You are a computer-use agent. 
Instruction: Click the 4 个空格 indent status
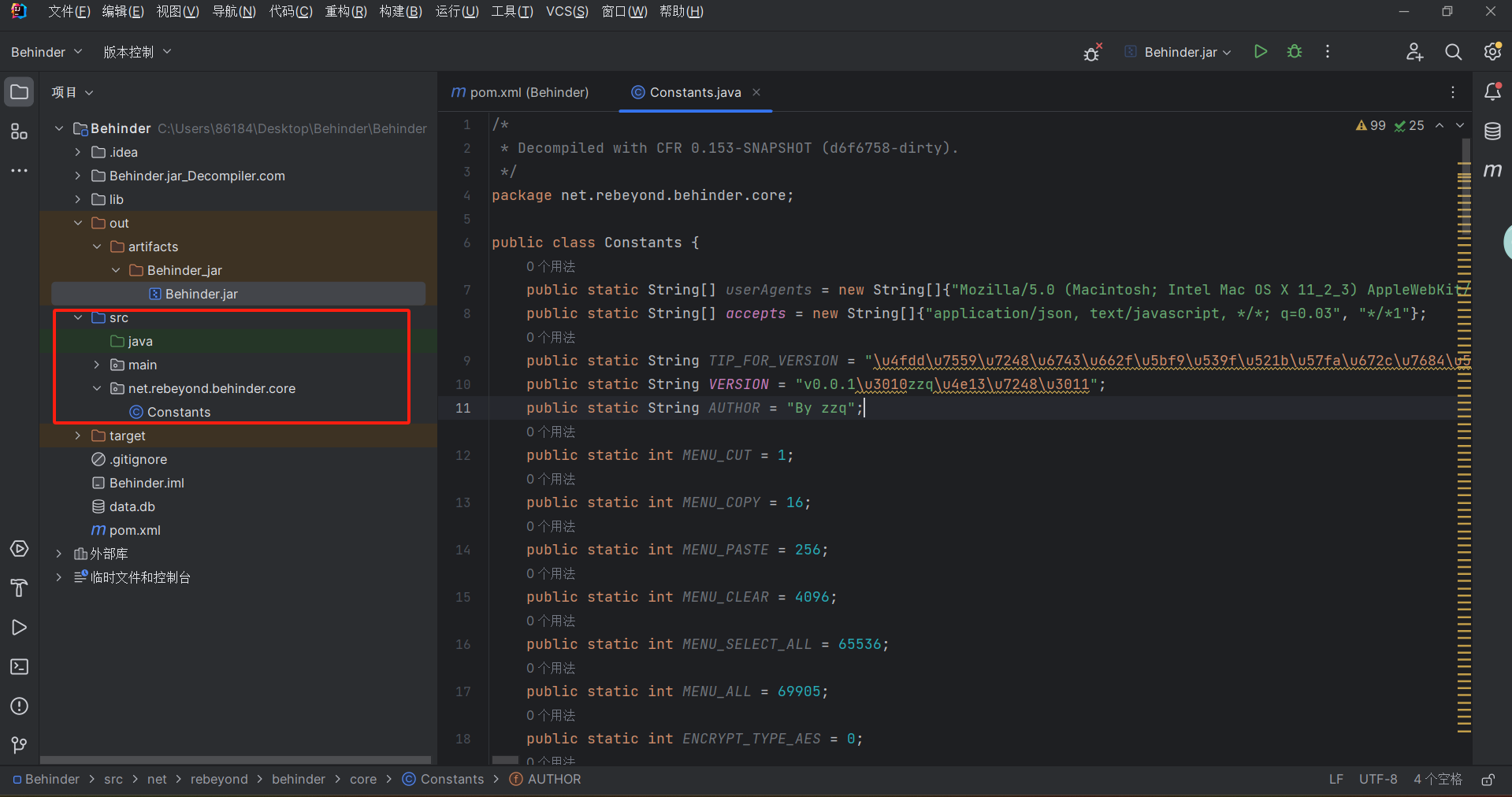pos(1437,780)
